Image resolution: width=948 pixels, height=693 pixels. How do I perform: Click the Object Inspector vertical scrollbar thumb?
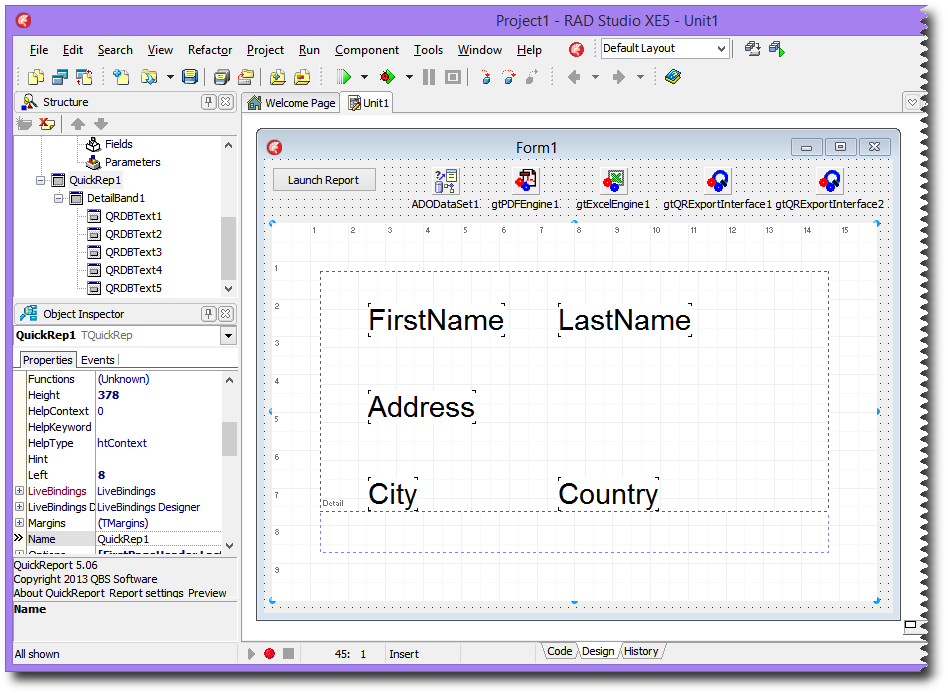click(229, 438)
